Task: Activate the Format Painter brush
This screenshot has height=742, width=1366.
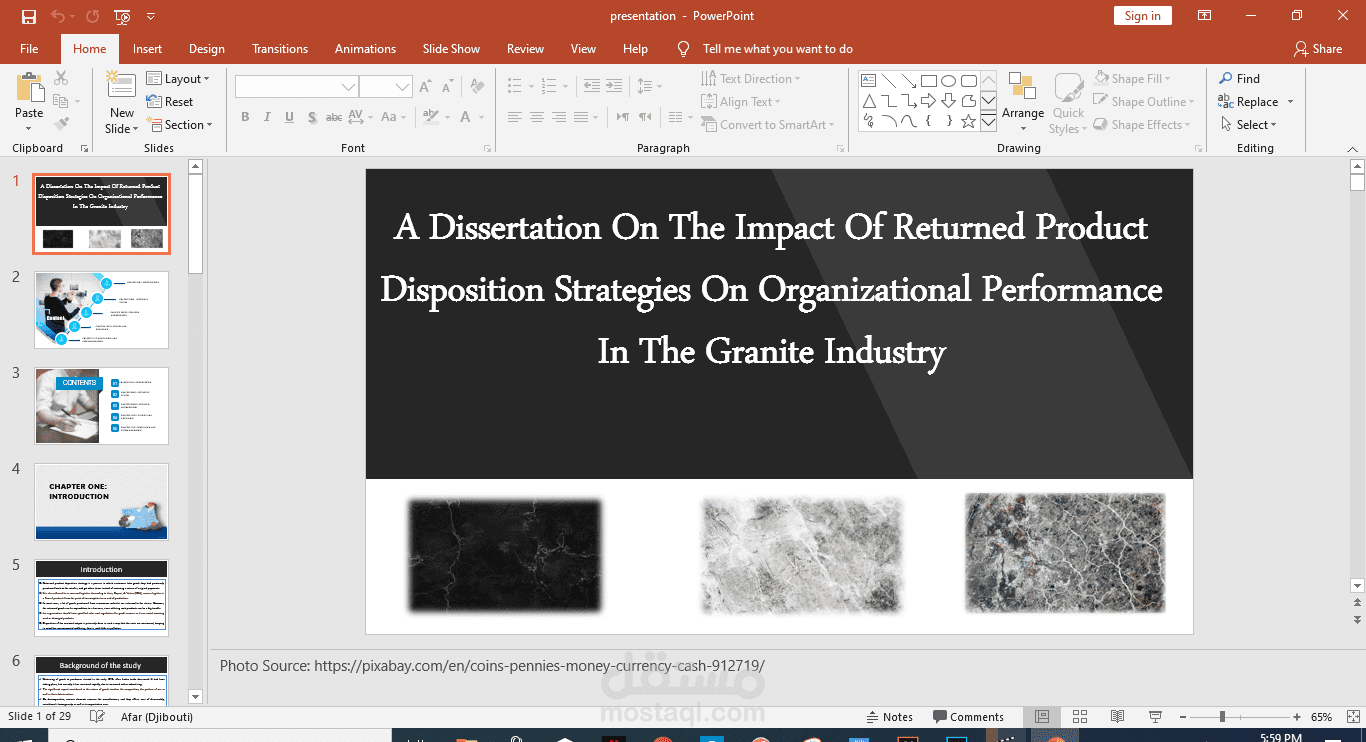Action: pyautogui.click(x=61, y=124)
